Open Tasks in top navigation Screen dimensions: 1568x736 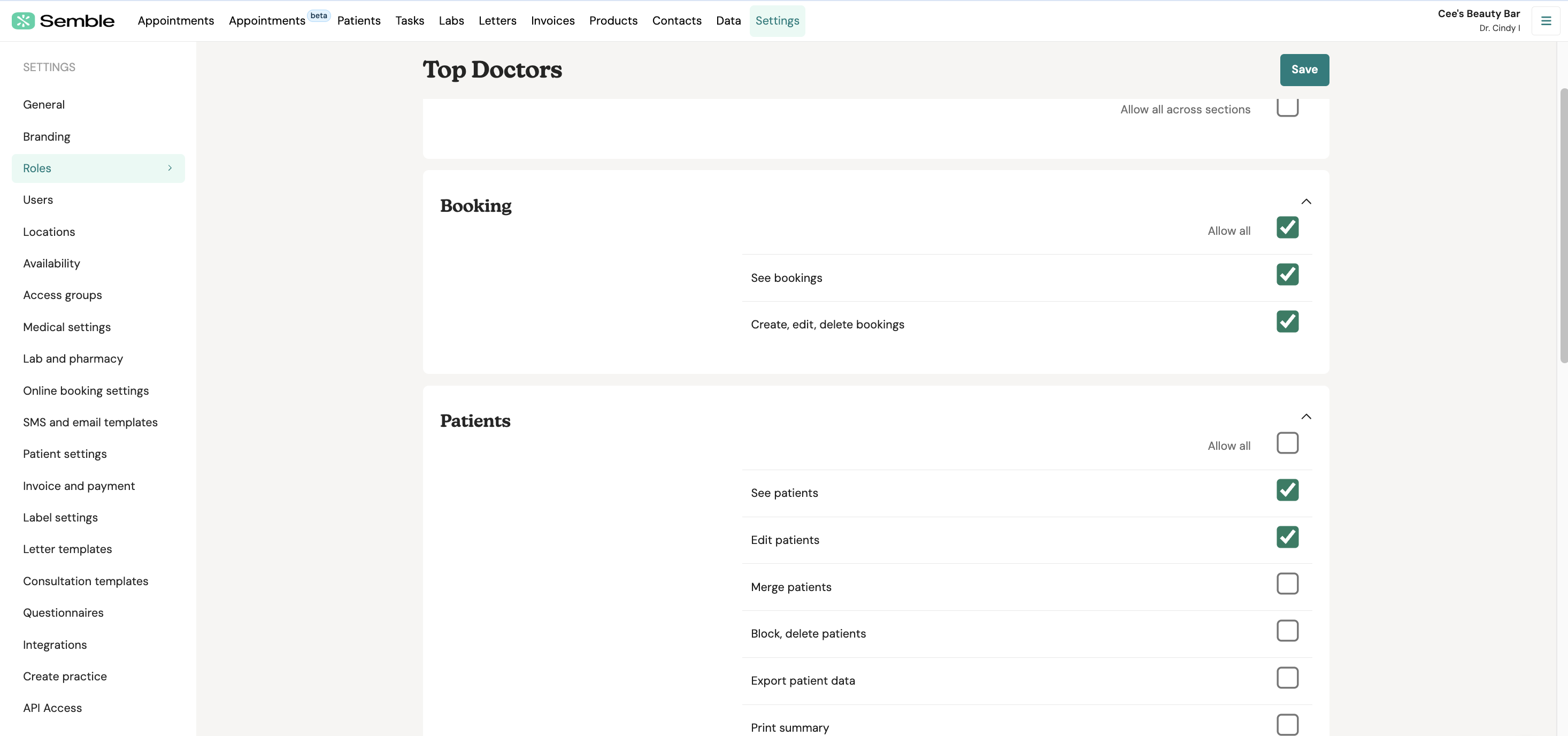[410, 21]
